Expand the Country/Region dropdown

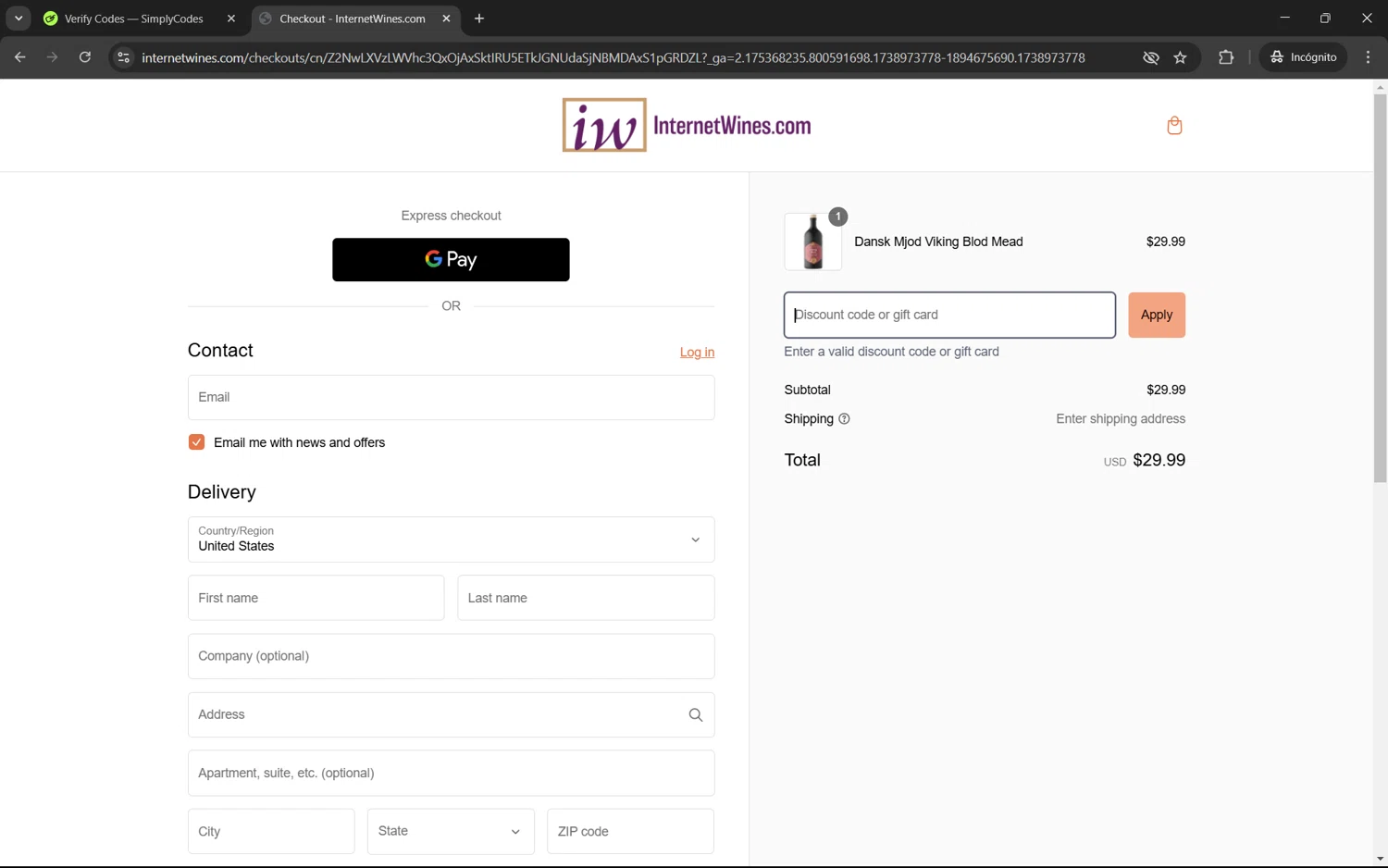click(x=451, y=539)
